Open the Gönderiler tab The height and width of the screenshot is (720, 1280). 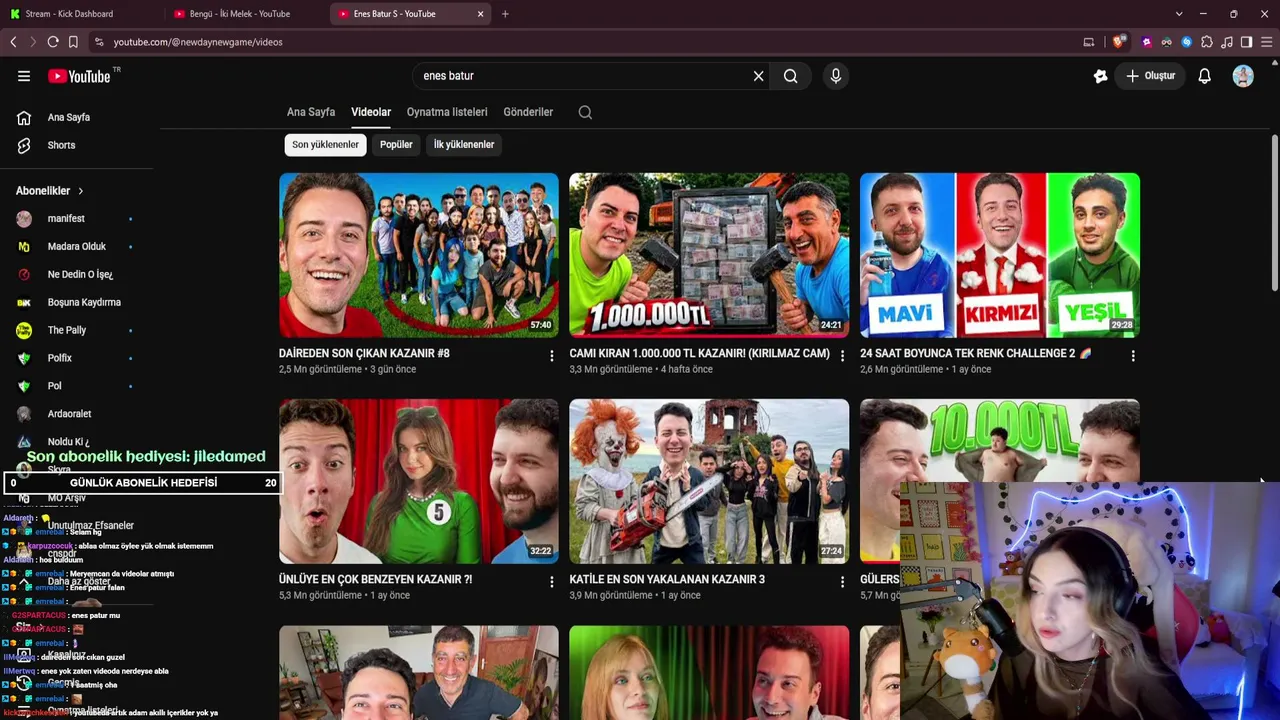(528, 112)
